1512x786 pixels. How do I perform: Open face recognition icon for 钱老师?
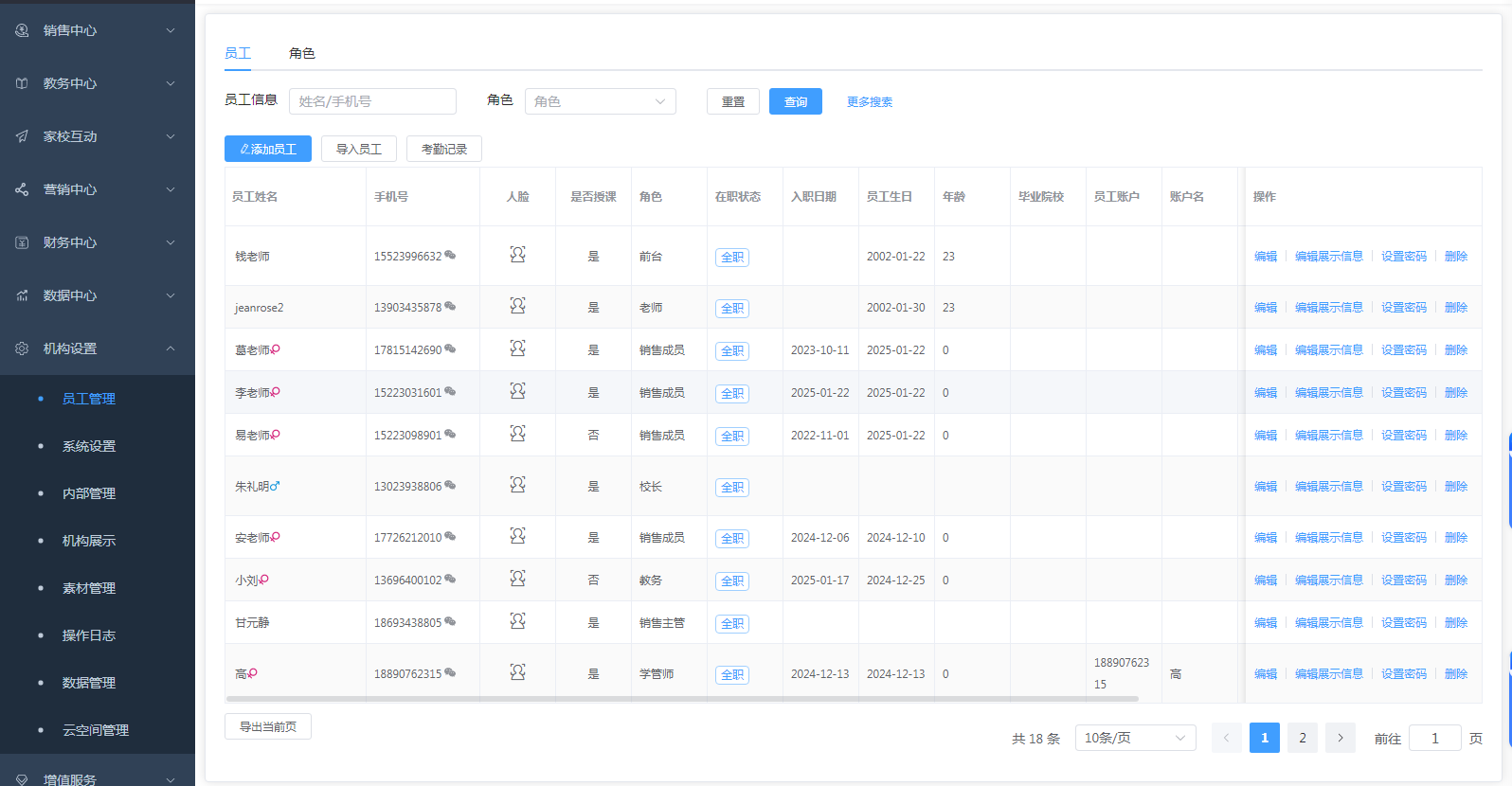coord(517,255)
